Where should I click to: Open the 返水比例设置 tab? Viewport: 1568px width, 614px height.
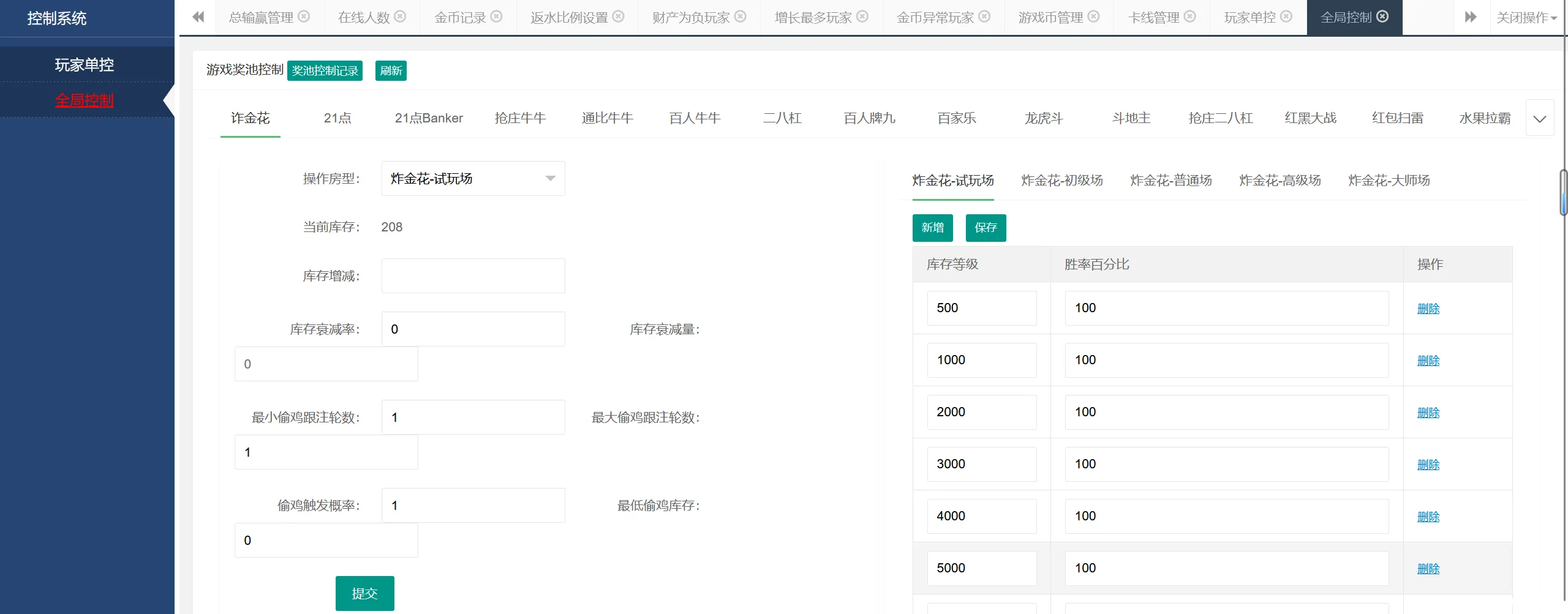pyautogui.click(x=569, y=18)
